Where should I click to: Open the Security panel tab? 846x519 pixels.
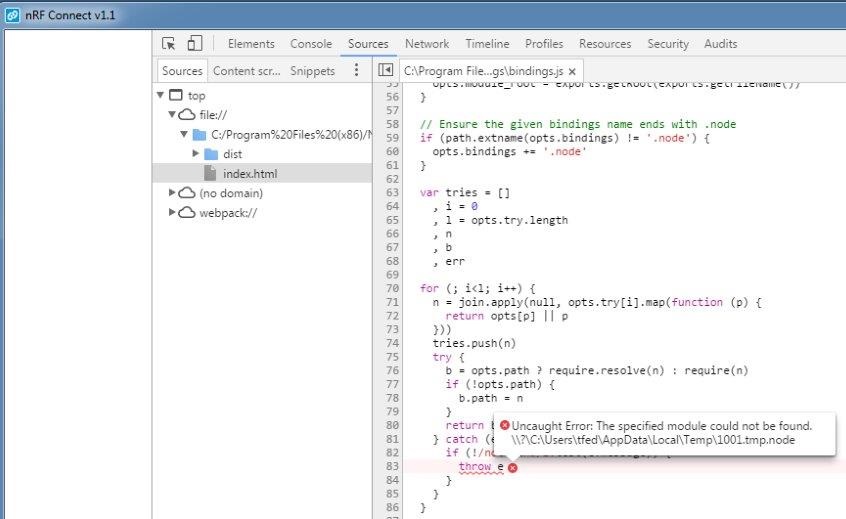coord(668,44)
